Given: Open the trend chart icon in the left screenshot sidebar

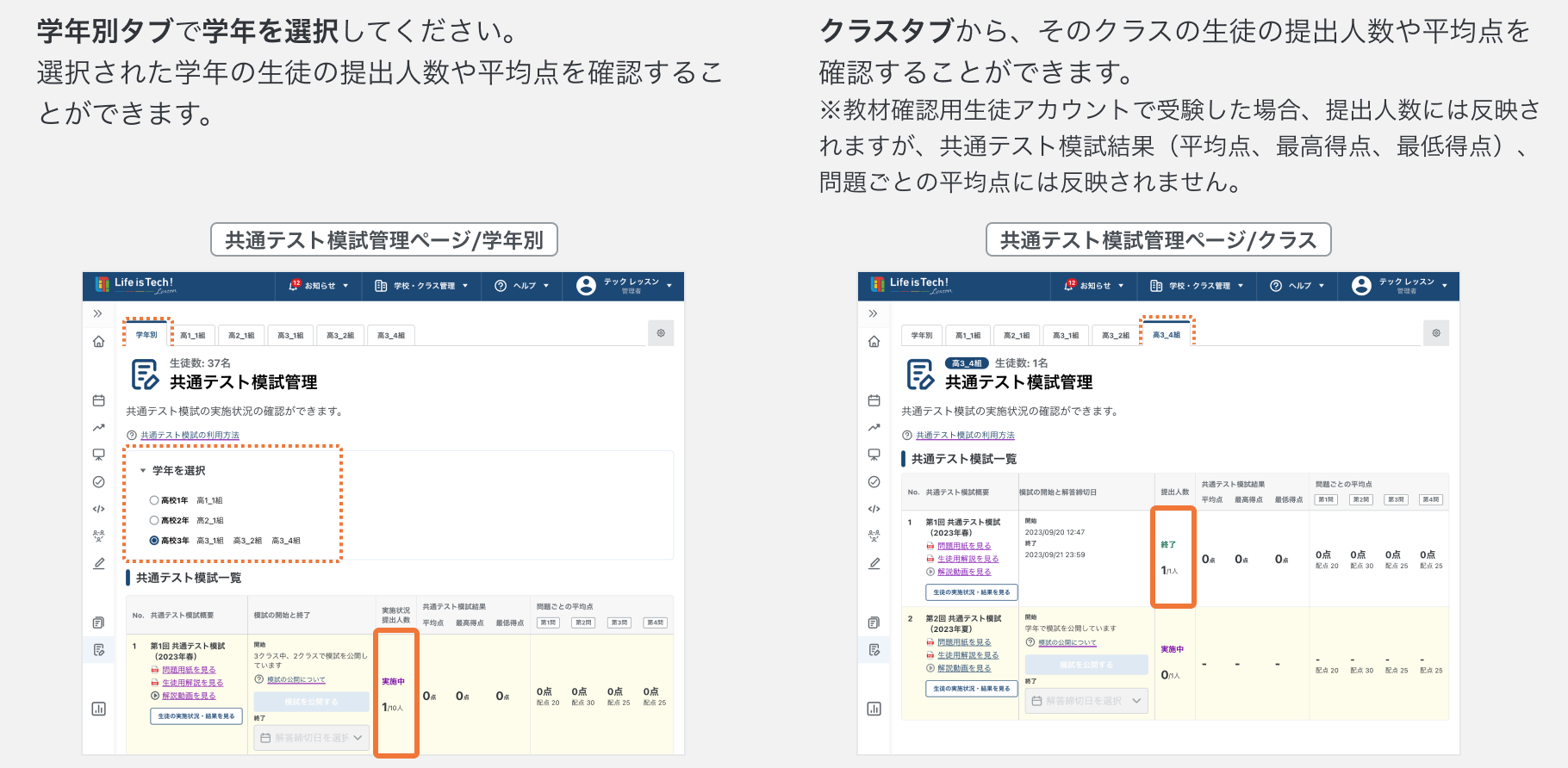Looking at the screenshot, I should [98, 427].
